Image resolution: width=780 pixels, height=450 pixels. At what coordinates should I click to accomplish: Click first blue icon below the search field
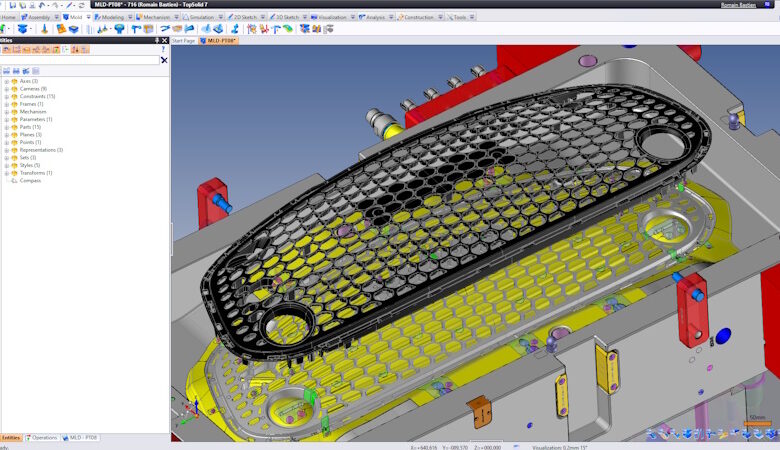(x=6, y=71)
